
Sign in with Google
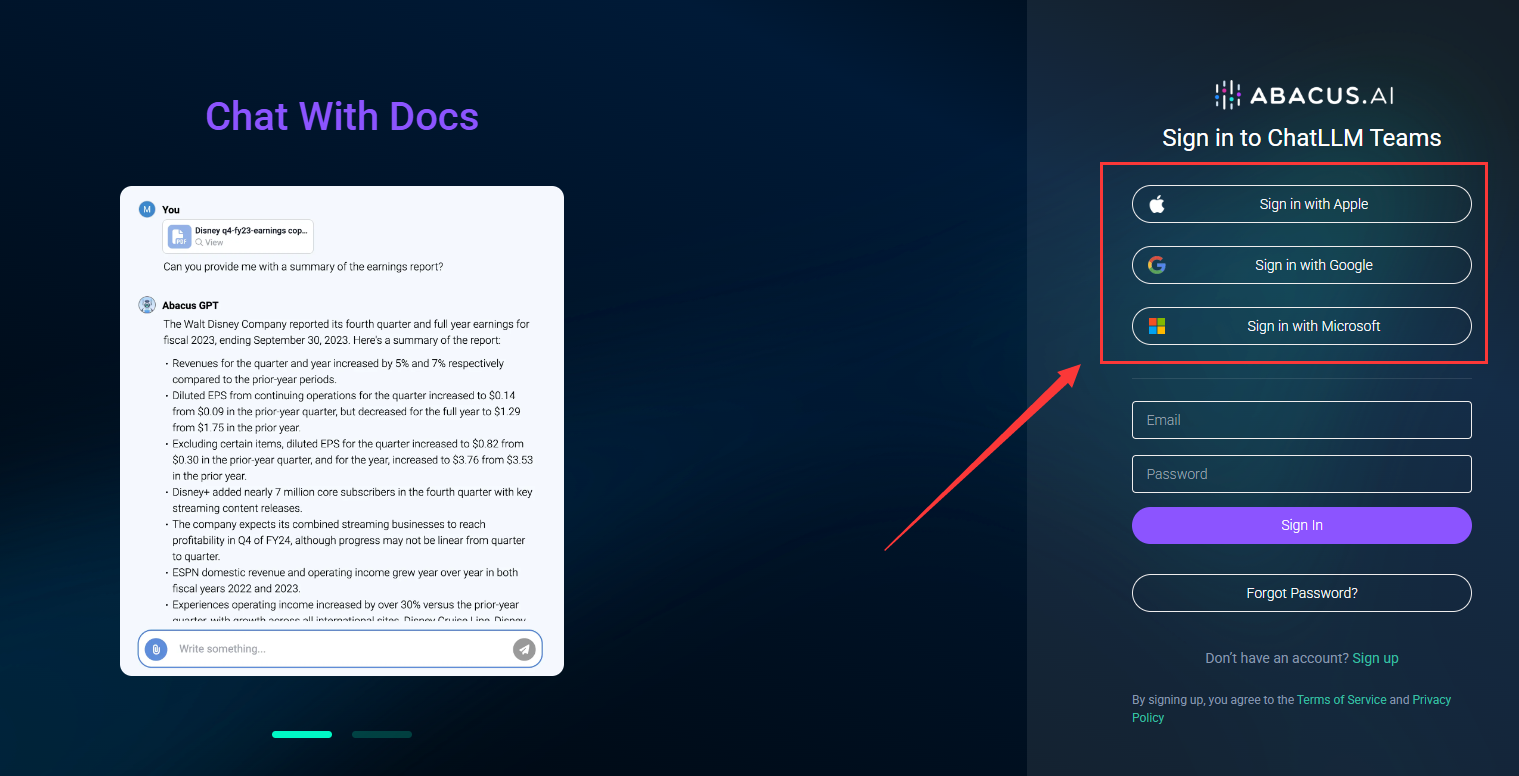(1302, 265)
